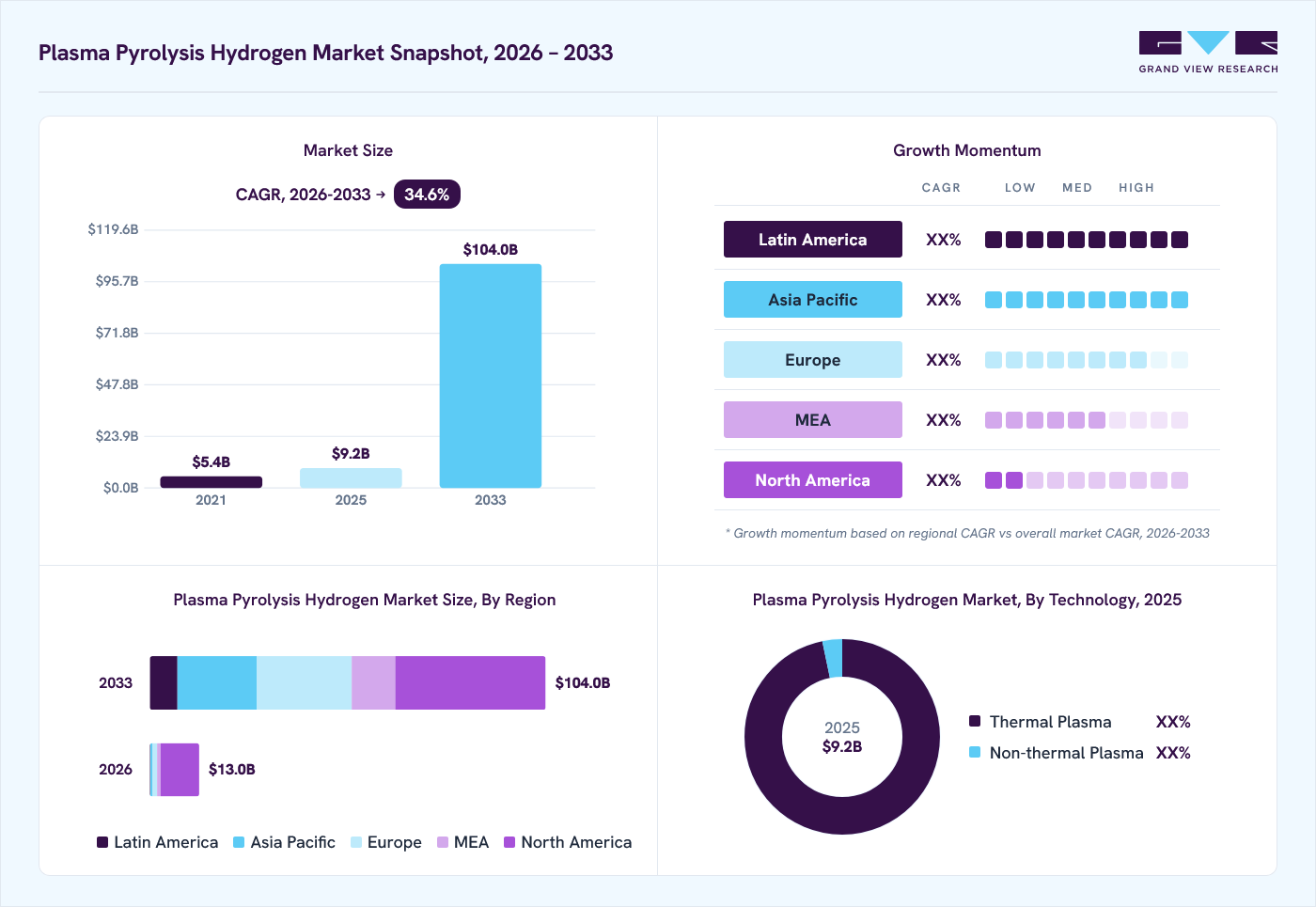The image size is (1316, 907).
Task: Click the Europe segment of 2033 bar
Action: [x=304, y=682]
